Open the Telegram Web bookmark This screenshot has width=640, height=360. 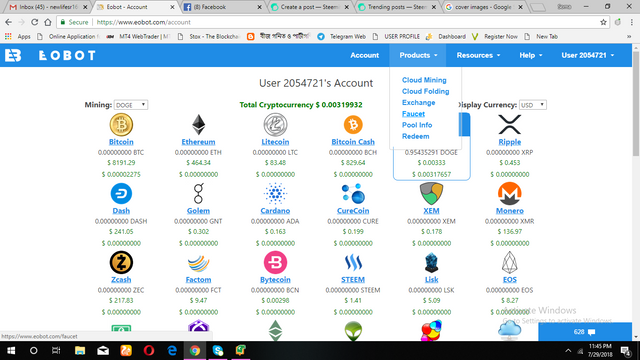pos(342,36)
